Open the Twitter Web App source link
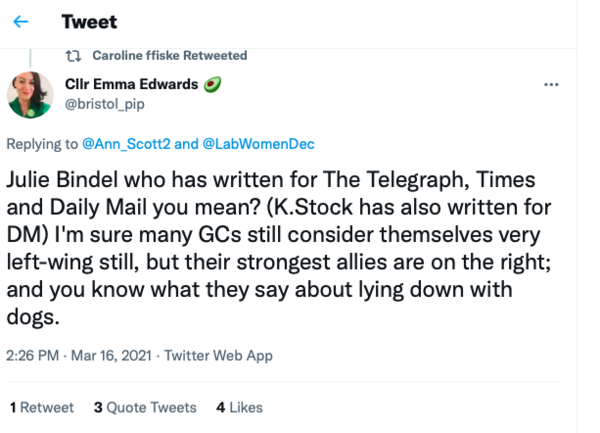 point(218,355)
